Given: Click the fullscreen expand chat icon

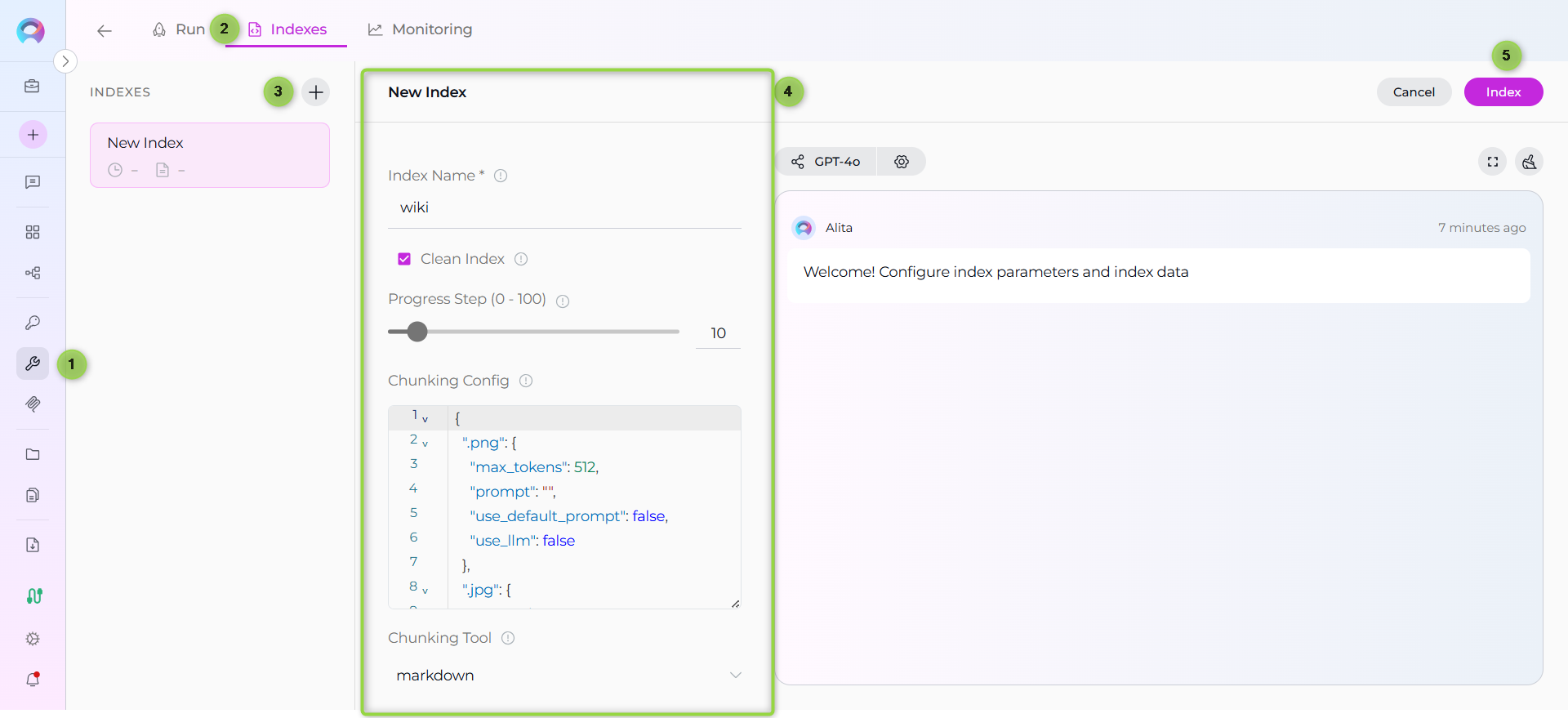Looking at the screenshot, I should pyautogui.click(x=1492, y=162).
